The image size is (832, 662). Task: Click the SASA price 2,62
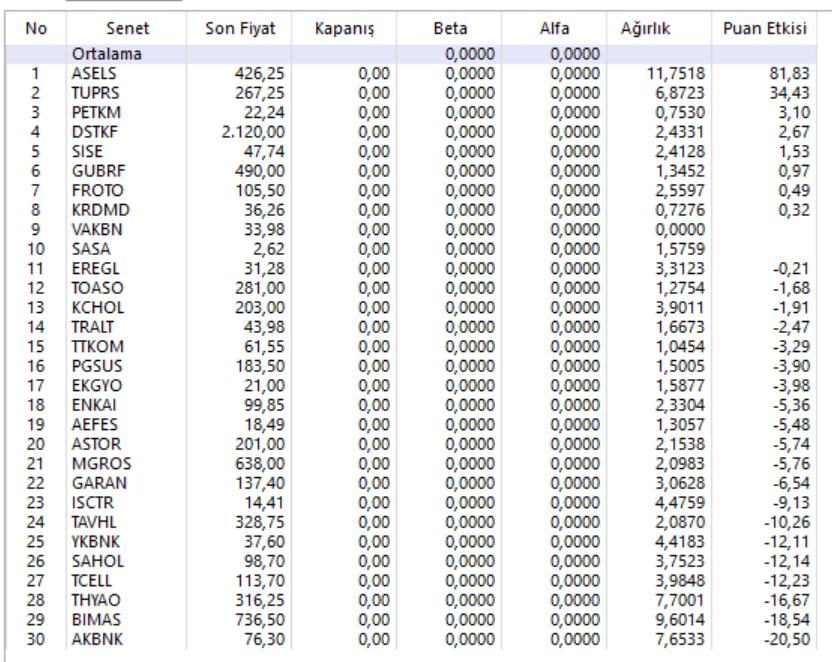tap(268, 249)
